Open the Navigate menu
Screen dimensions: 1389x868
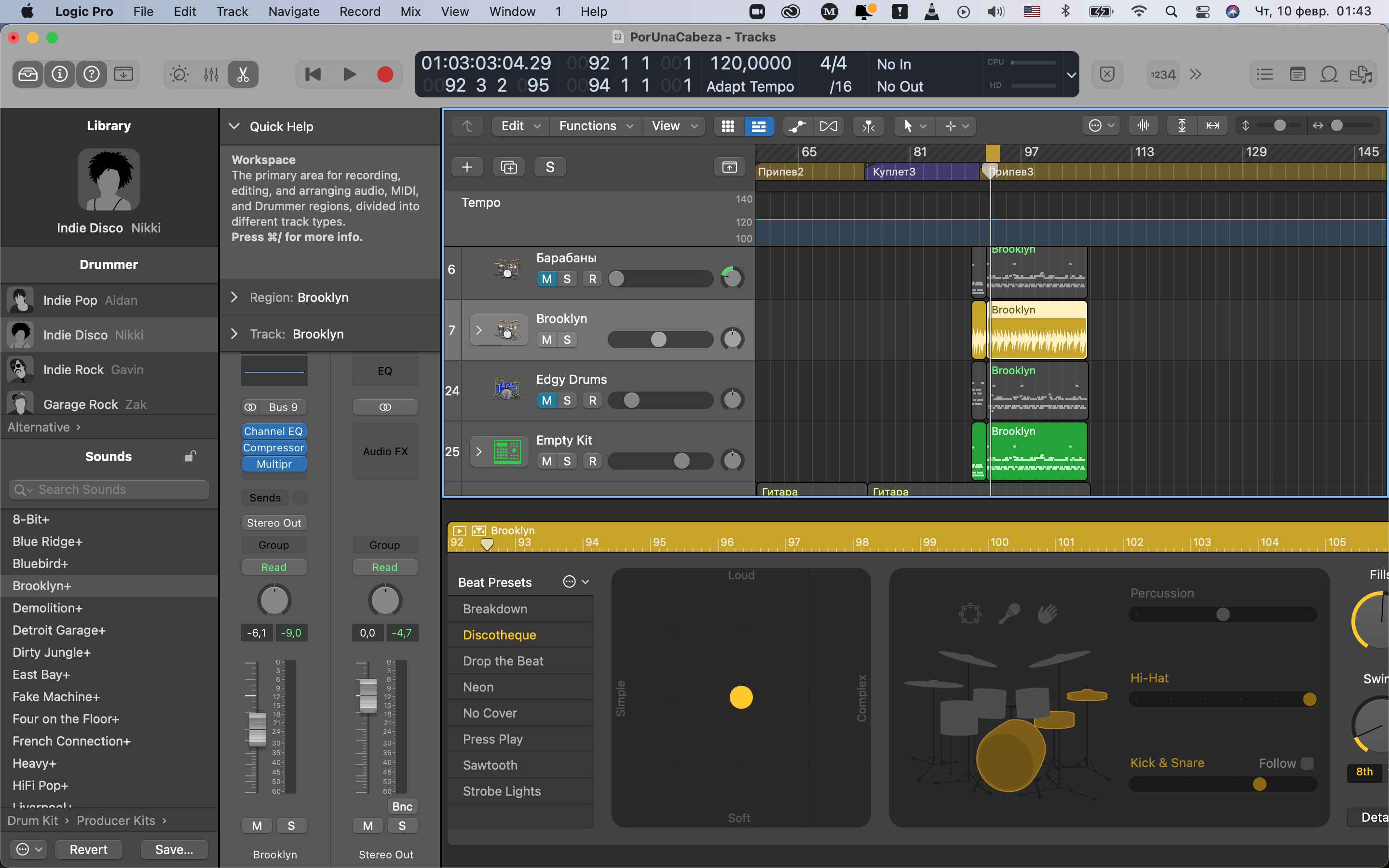point(293,12)
